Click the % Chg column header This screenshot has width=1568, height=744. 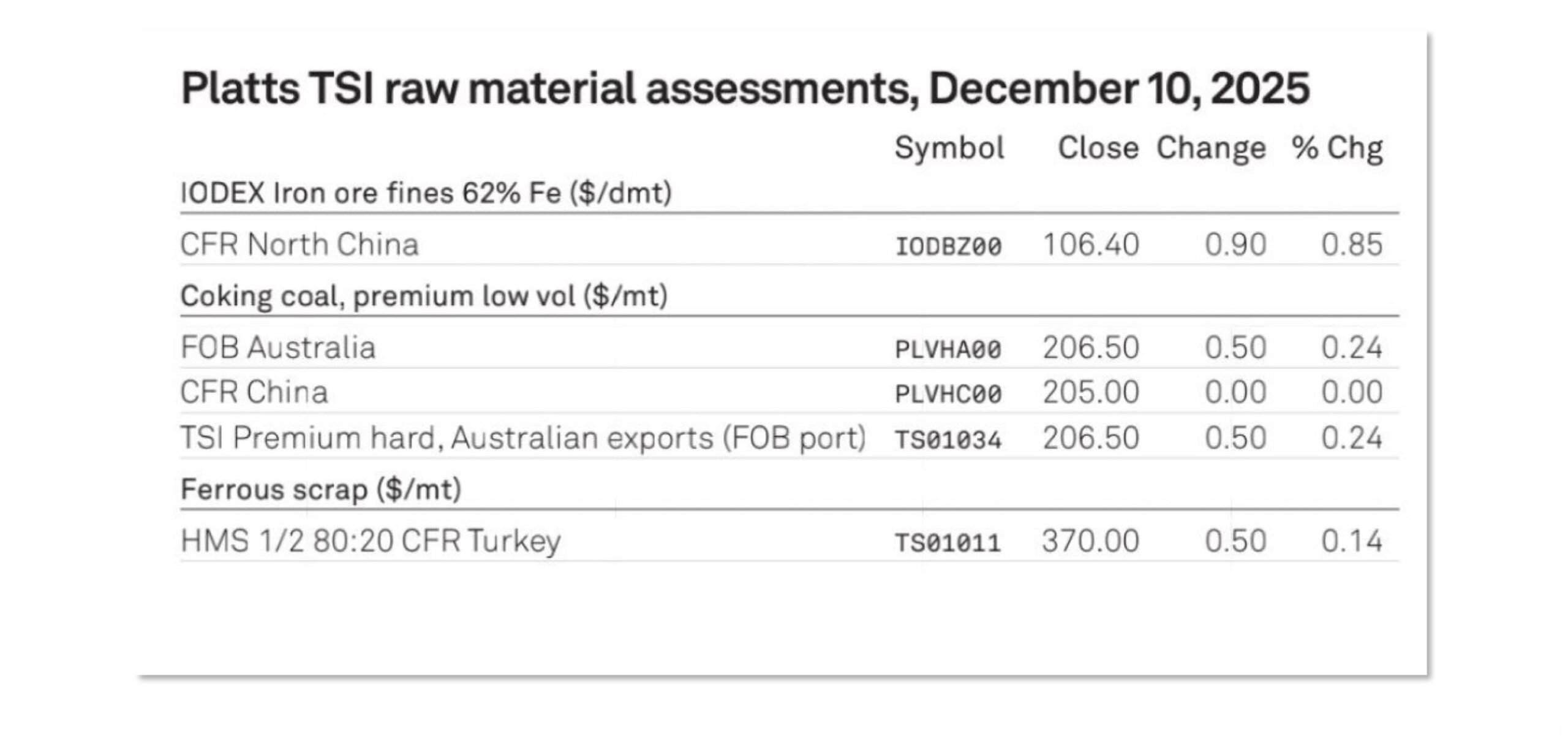(1336, 148)
